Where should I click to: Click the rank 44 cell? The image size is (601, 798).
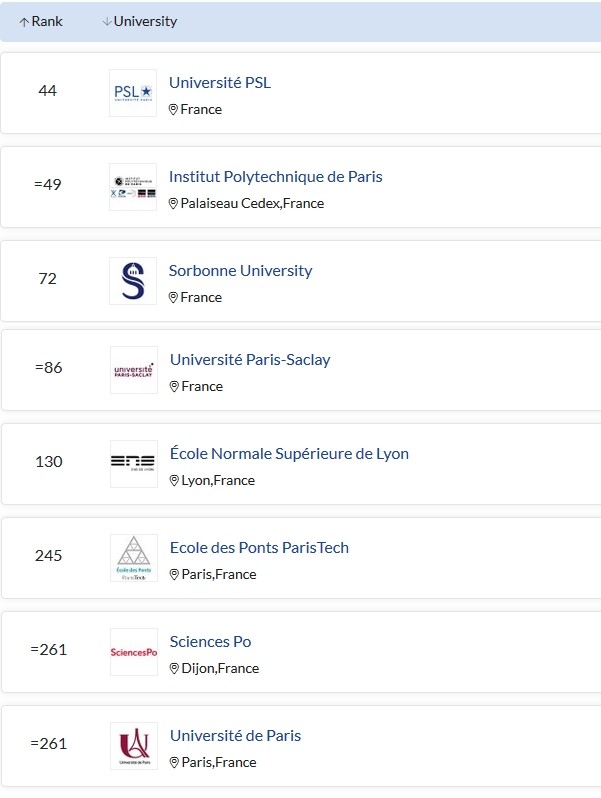tap(47, 91)
